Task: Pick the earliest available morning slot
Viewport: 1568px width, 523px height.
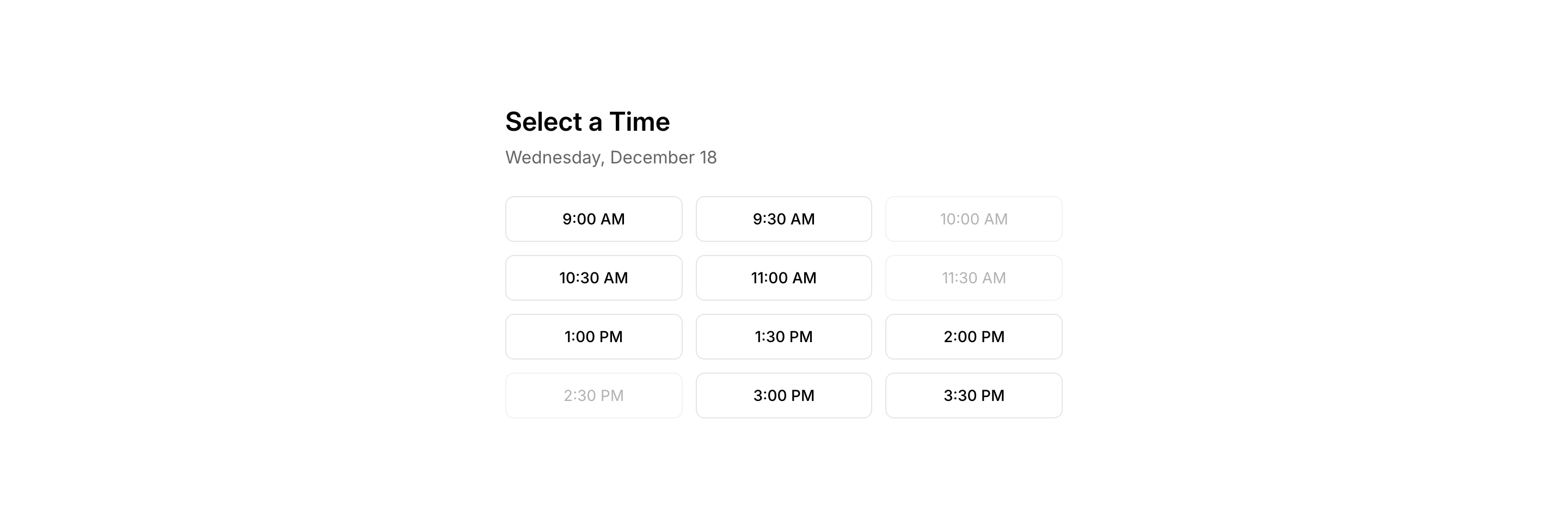Action: pyautogui.click(x=593, y=219)
